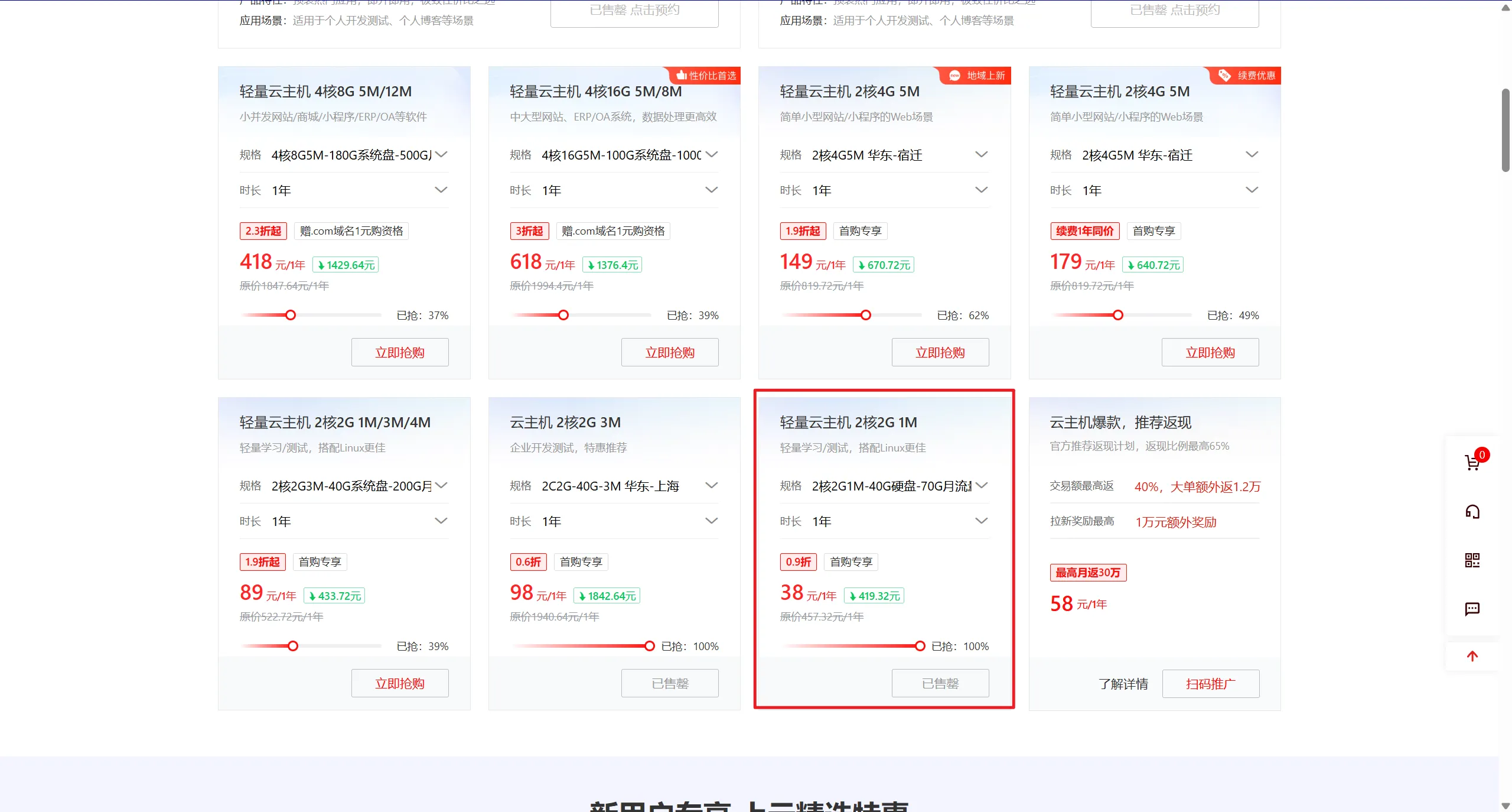
Task: Click 立即抢购 on the 149元 plan
Action: pyautogui.click(x=940, y=353)
